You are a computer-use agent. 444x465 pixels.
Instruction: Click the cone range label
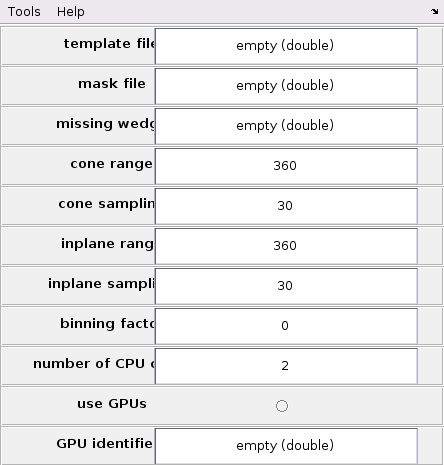[112, 164]
